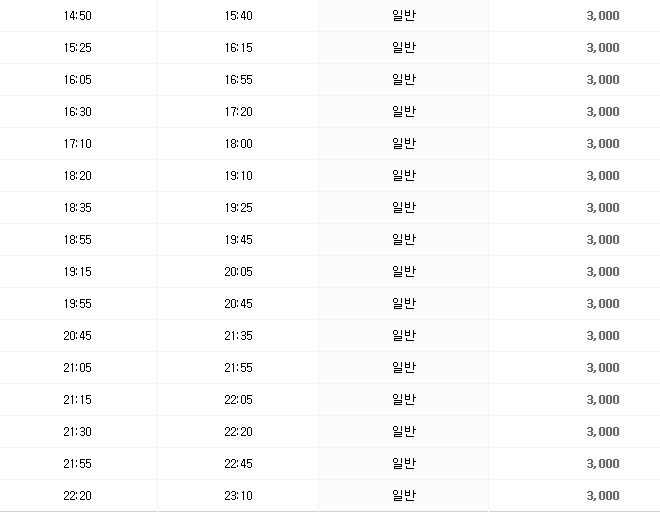This screenshot has height=513, width=660.
Task: Select the 18:20 departure time
Action: pyautogui.click(x=77, y=176)
